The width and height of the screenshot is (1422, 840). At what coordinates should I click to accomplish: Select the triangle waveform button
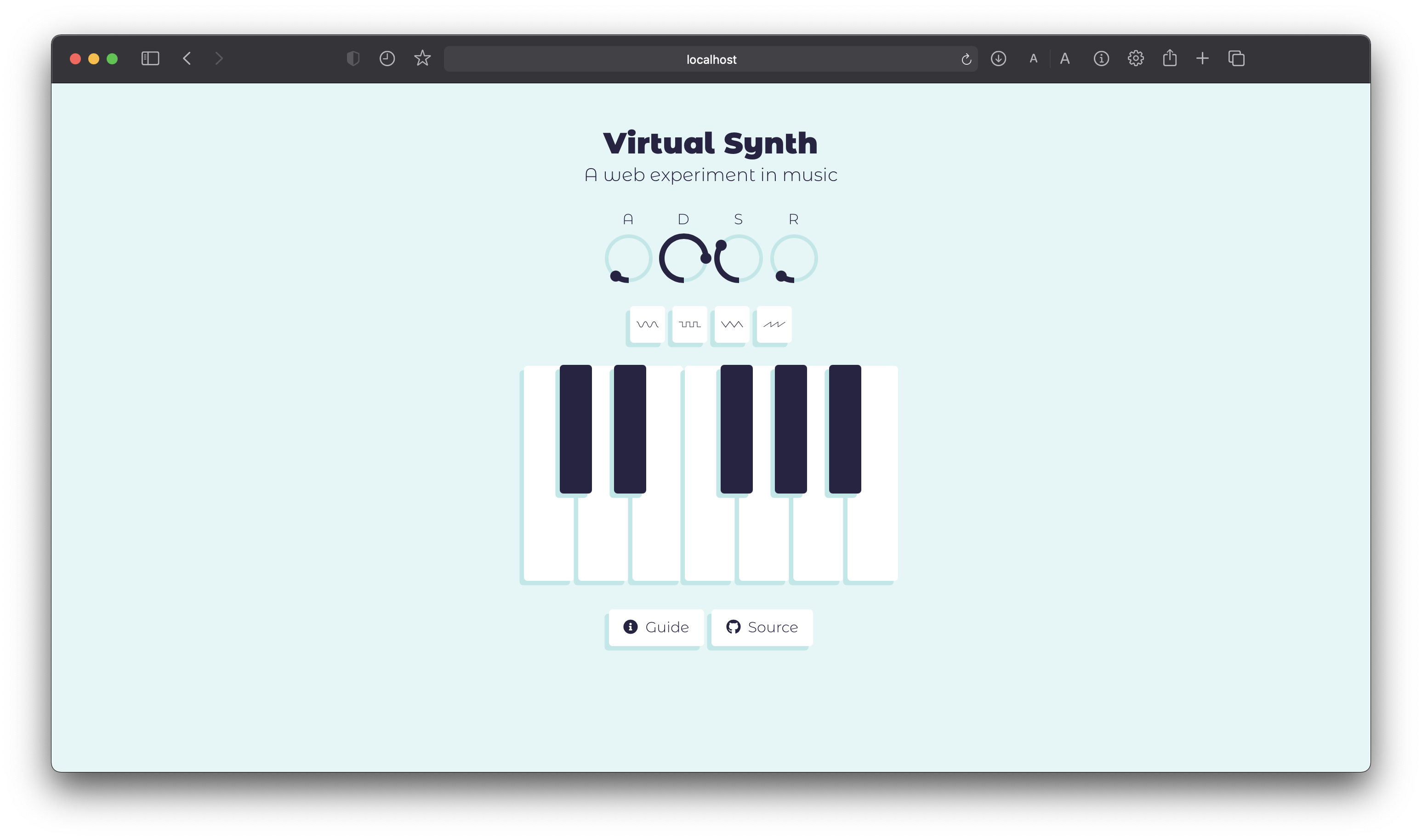point(731,324)
